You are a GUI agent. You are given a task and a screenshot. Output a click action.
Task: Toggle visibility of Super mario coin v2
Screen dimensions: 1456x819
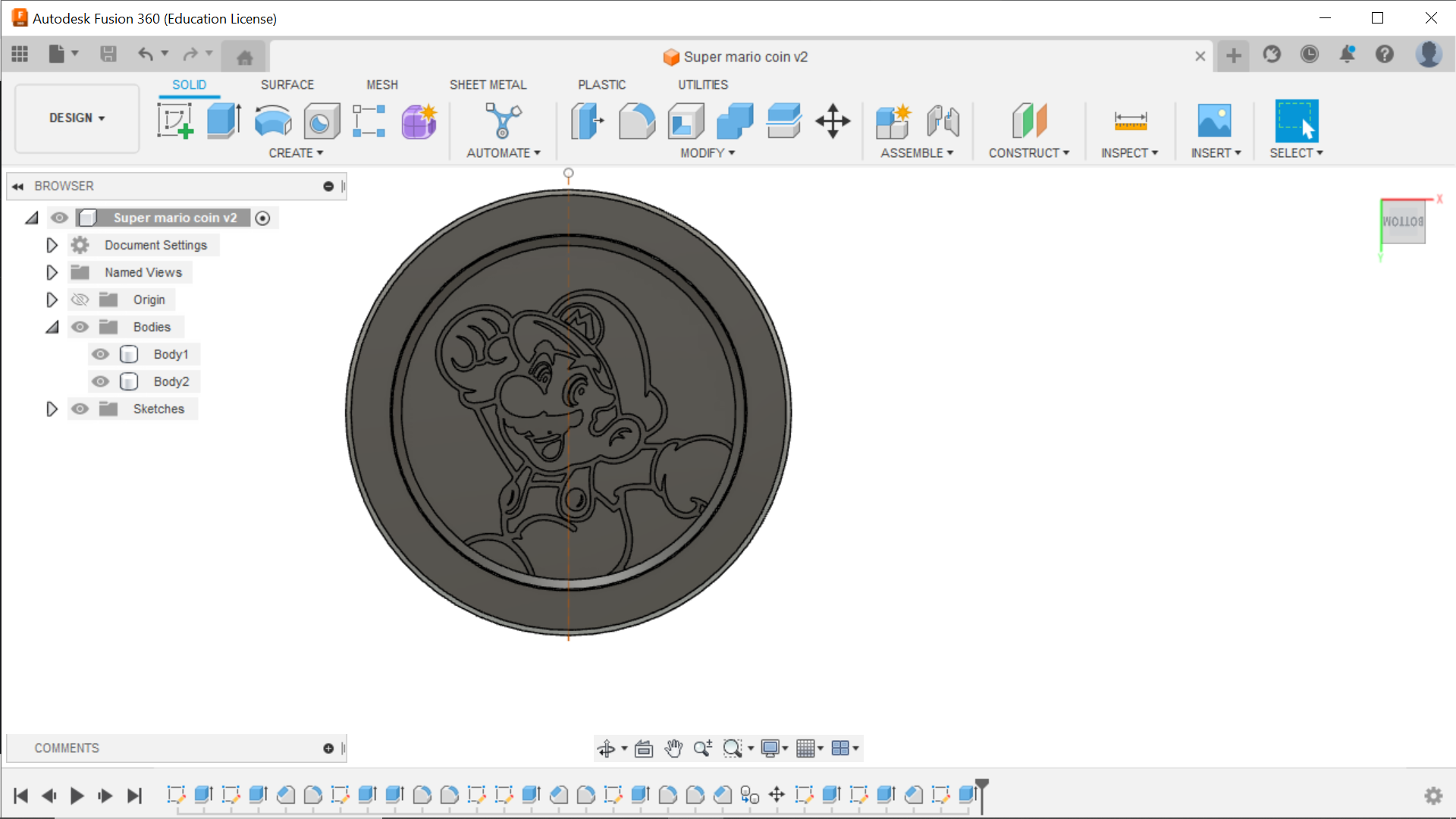(x=59, y=218)
